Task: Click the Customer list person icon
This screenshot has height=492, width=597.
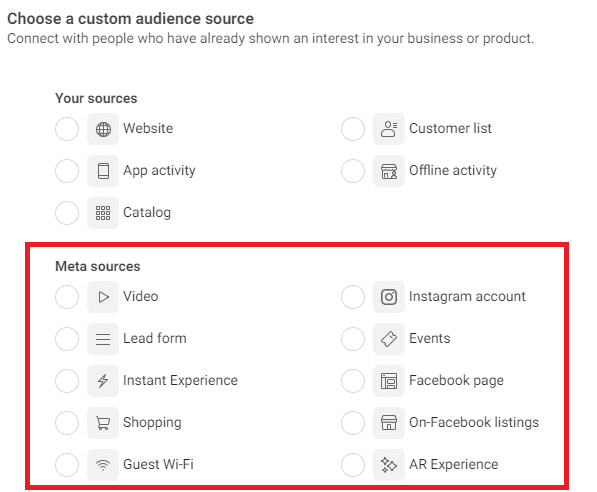Action: point(389,129)
